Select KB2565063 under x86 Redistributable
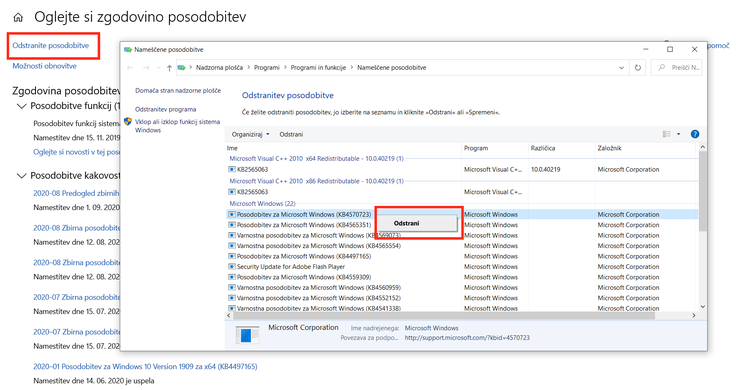The height and width of the screenshot is (390, 736). (x=252, y=192)
